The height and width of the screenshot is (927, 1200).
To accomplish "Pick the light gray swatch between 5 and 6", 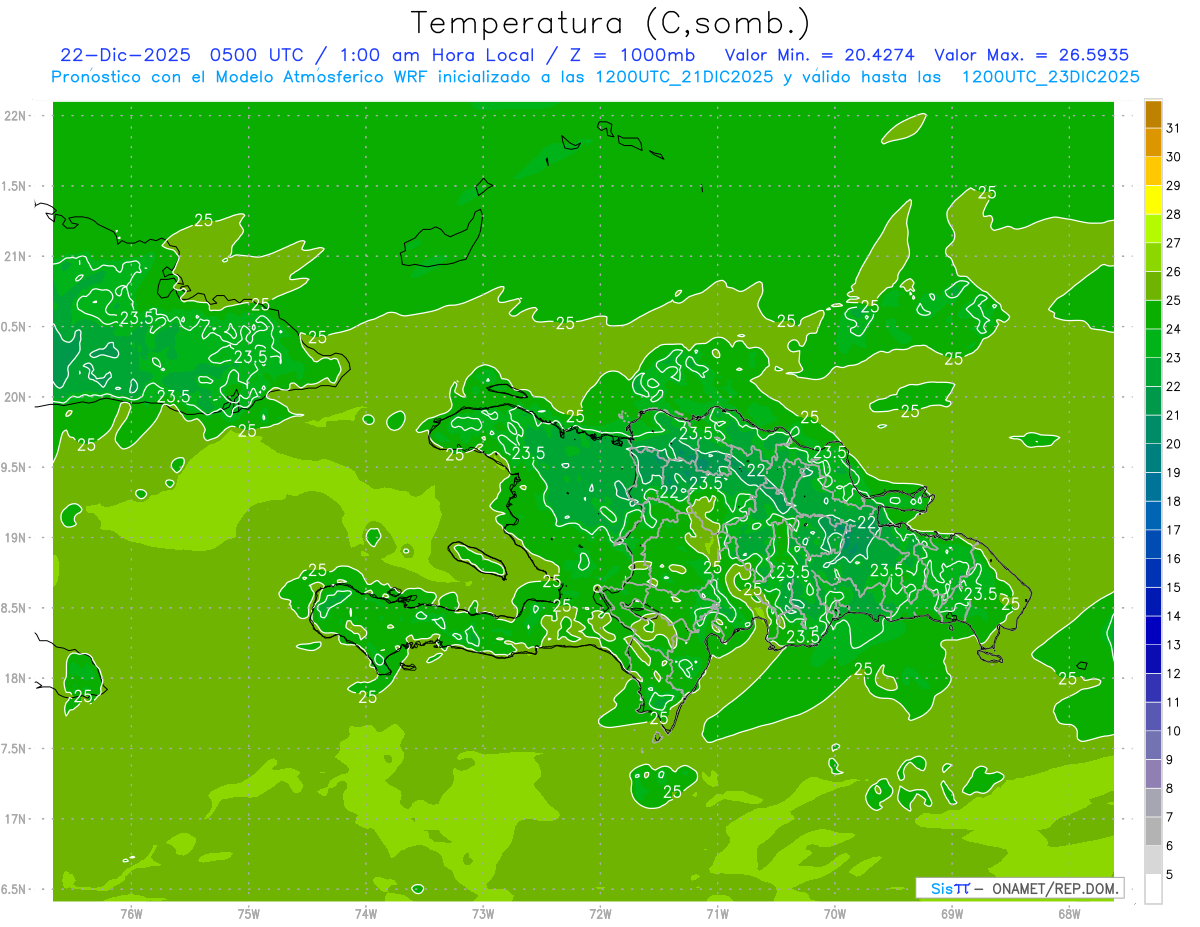I will pyautogui.click(x=1153, y=860).
